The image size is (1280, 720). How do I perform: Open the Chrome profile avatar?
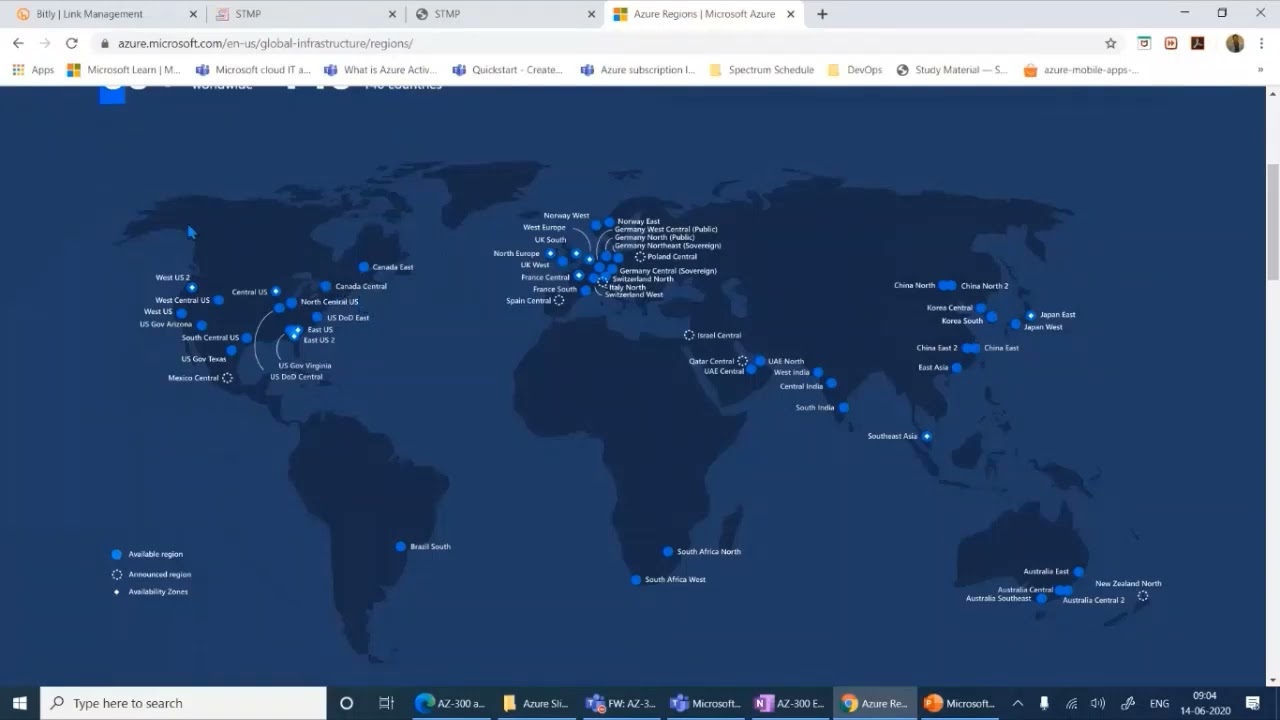click(1235, 43)
